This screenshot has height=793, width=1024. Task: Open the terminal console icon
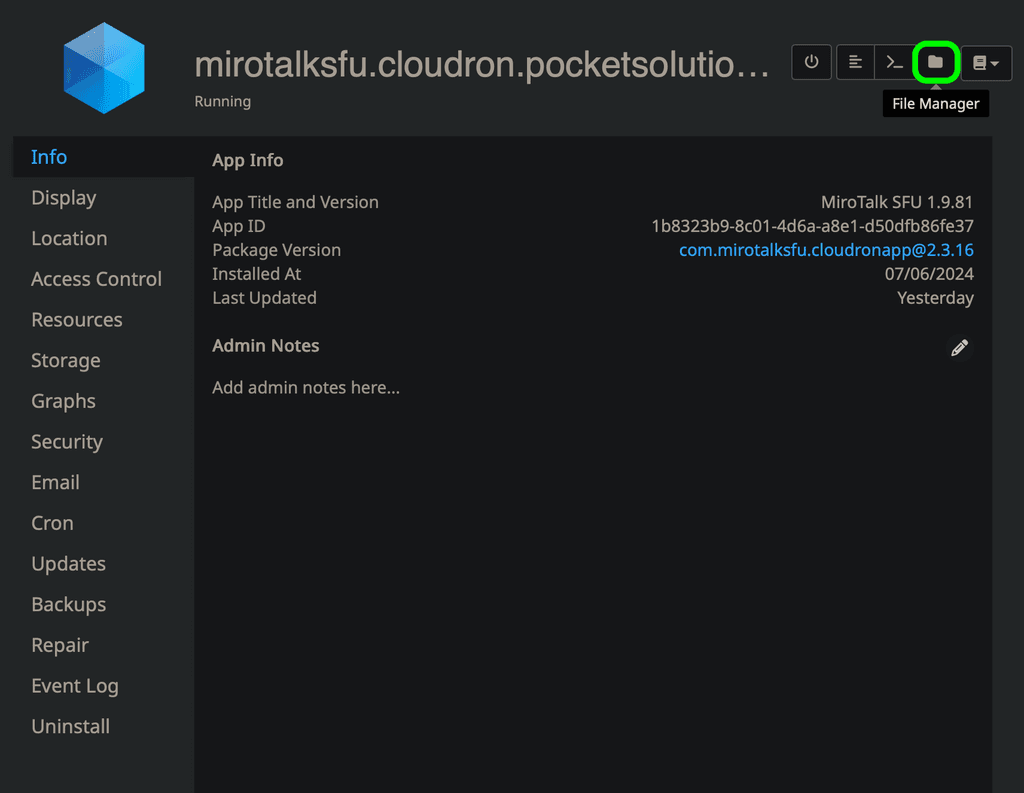click(895, 62)
